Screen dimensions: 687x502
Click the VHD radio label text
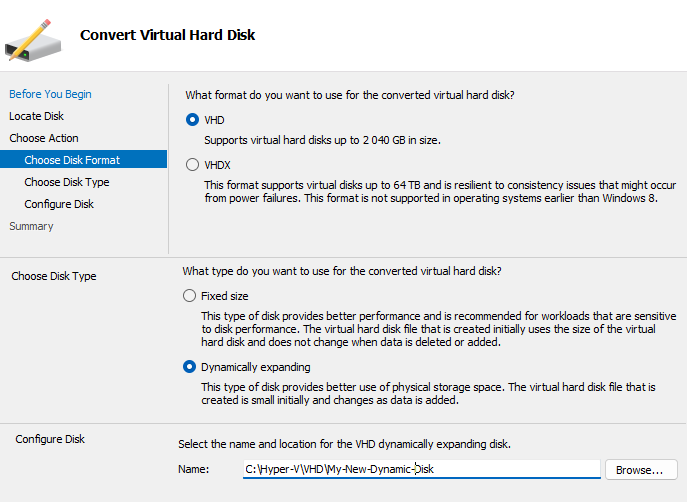[214, 120]
